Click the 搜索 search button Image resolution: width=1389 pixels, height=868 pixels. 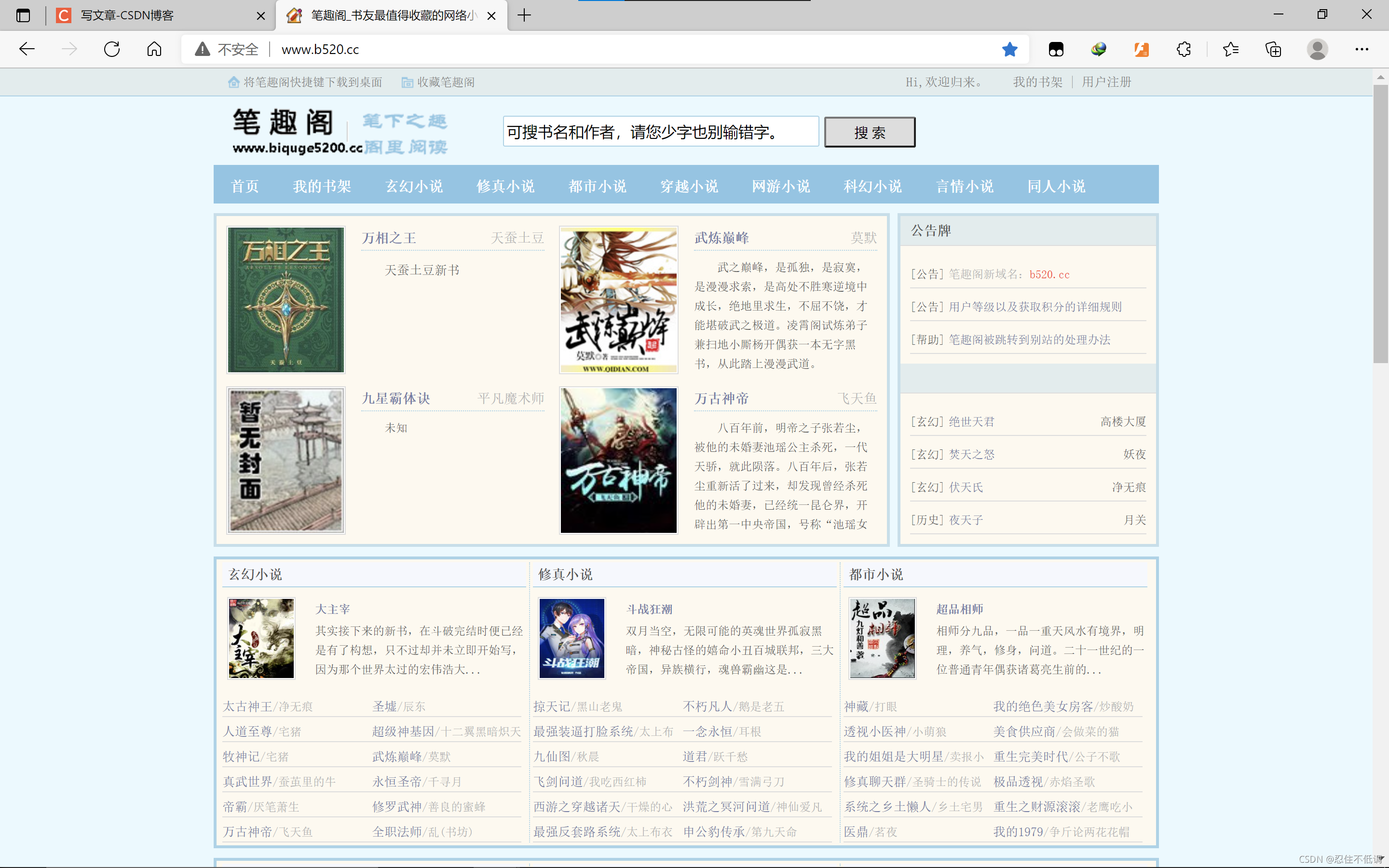(x=870, y=133)
